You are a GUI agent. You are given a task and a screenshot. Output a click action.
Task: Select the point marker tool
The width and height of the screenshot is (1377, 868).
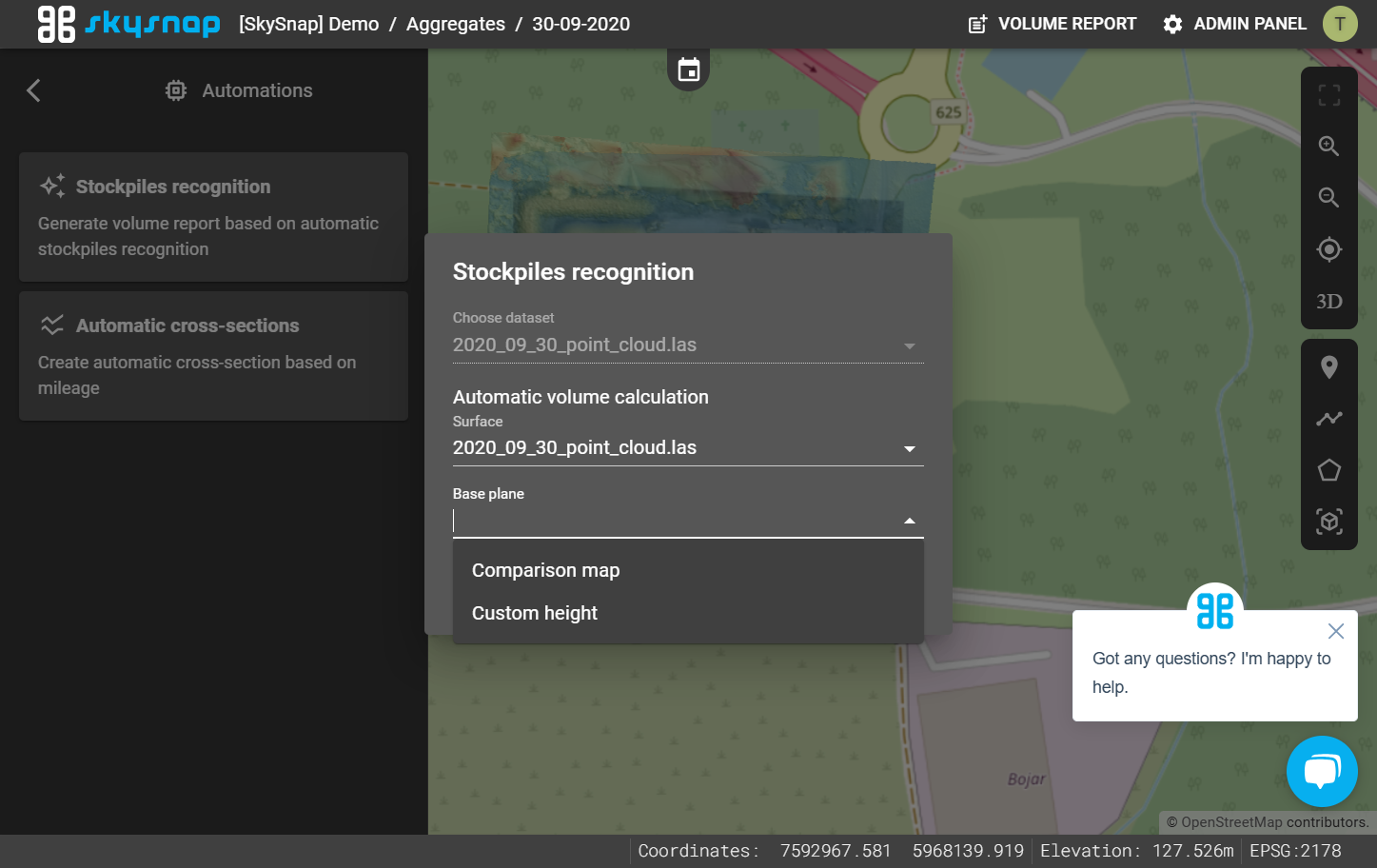pos(1329,367)
